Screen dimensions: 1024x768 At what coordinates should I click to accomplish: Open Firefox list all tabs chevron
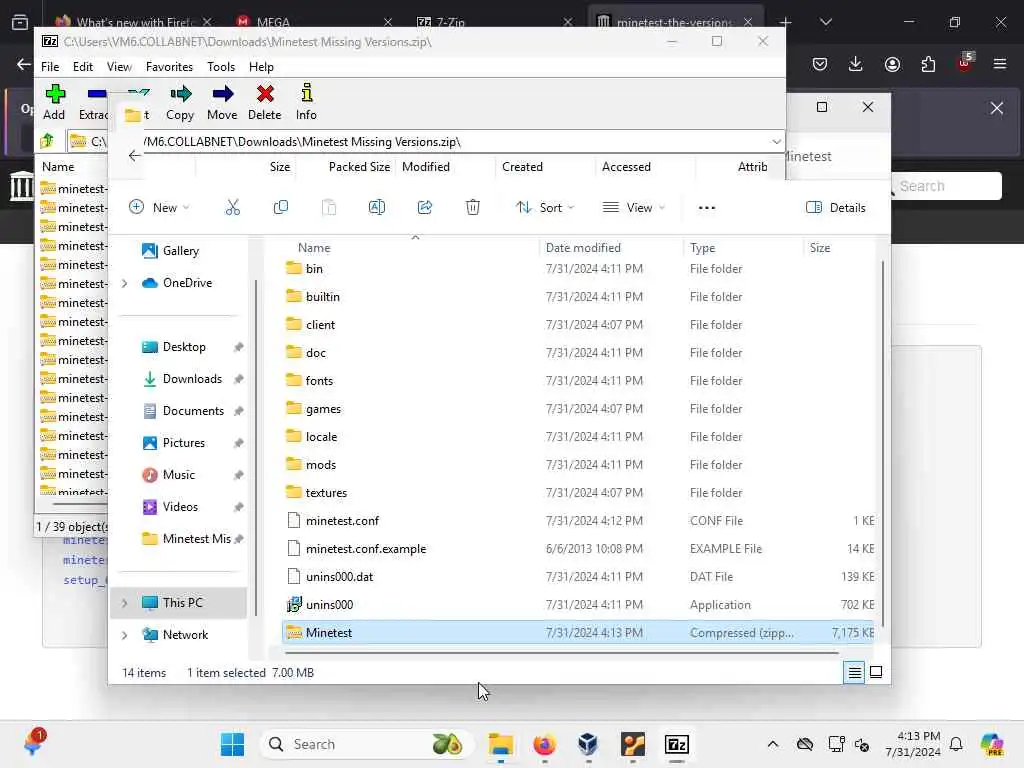pos(825,22)
